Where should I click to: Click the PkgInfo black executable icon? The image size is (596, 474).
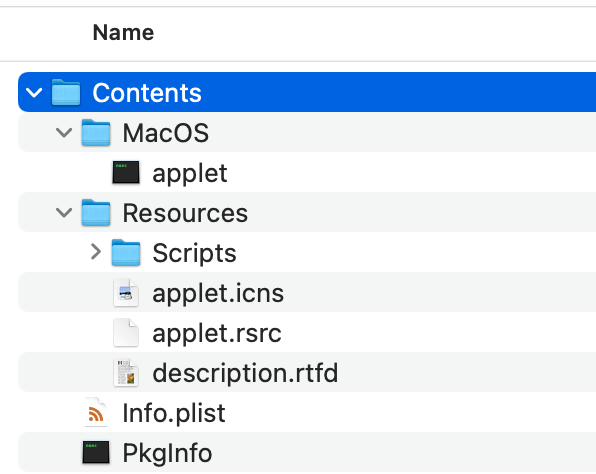tap(96, 452)
